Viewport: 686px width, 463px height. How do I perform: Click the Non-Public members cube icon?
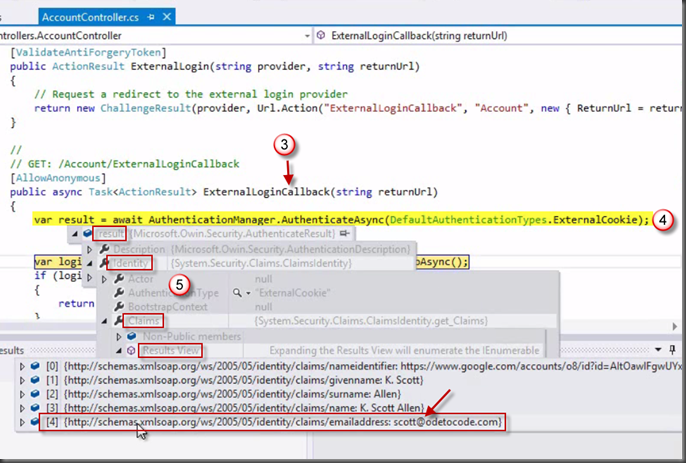click(131, 337)
